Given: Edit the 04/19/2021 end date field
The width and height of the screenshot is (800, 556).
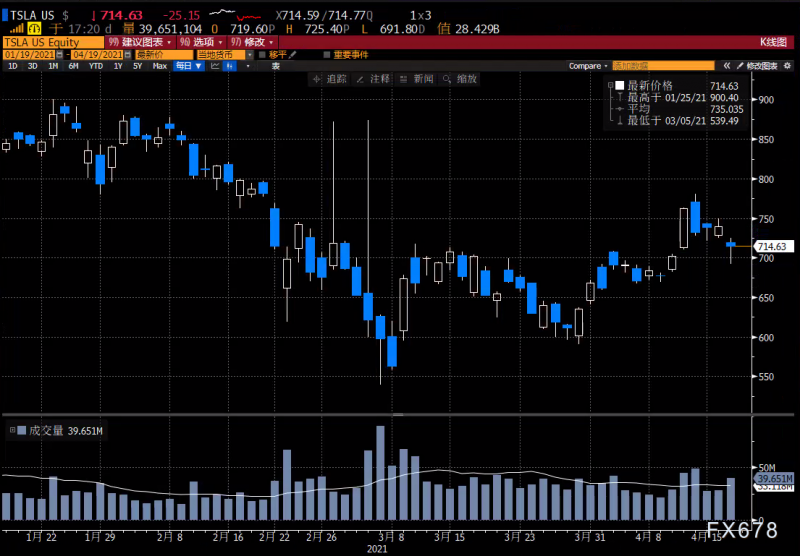Looking at the screenshot, I should [x=97, y=55].
